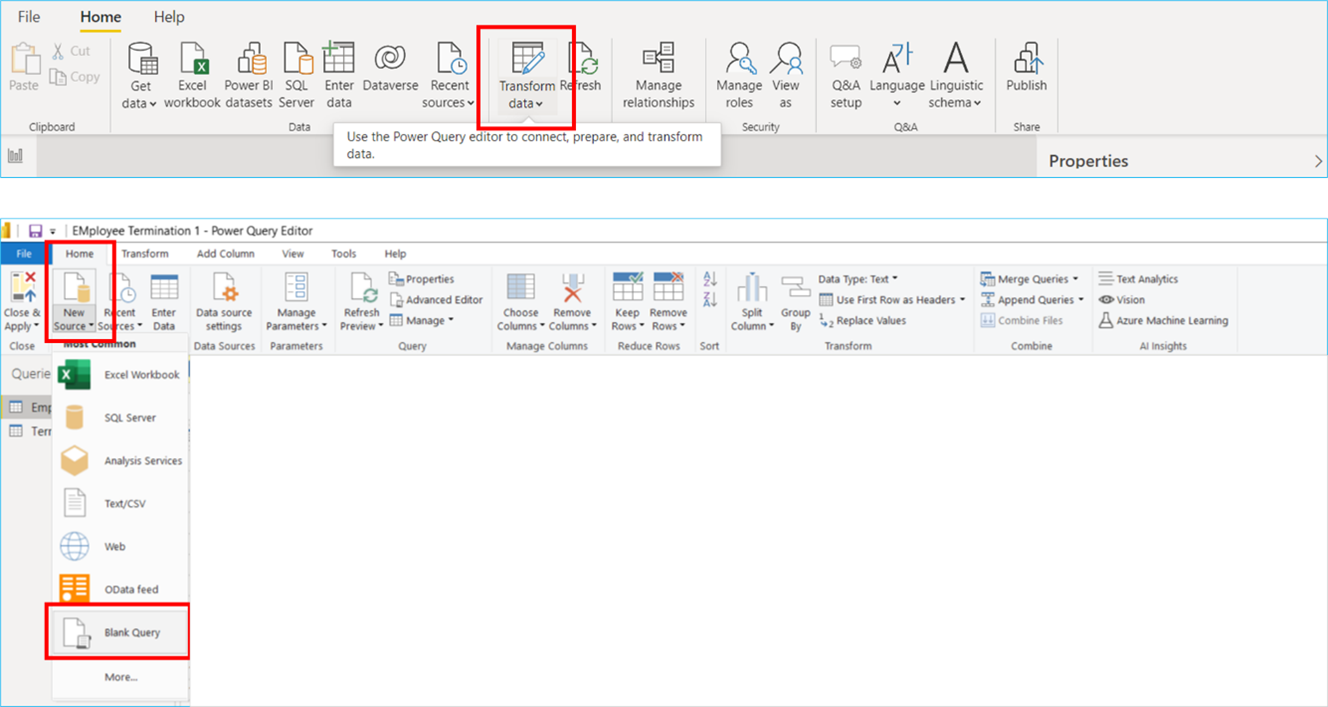Viewport: 1328px width, 707px height.
Task: Select Blank Query from the menu
Action: click(131, 633)
